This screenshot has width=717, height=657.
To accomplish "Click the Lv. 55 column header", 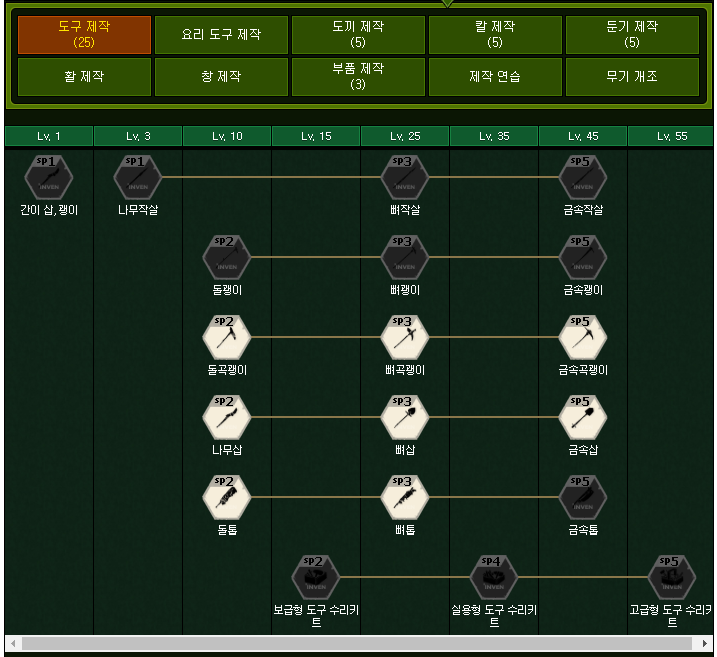I will click(671, 136).
